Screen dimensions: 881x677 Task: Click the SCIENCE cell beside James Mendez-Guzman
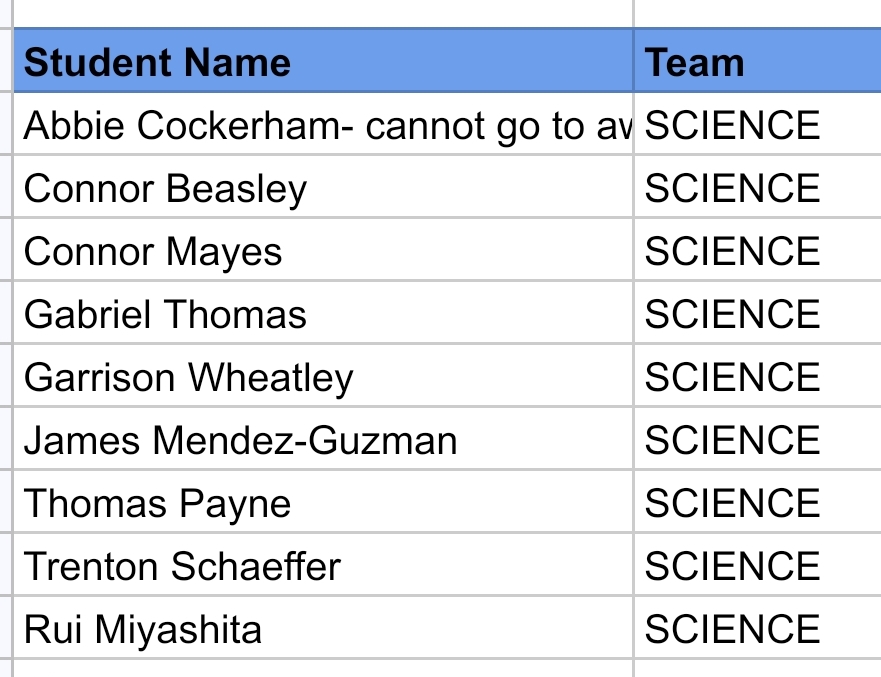(x=757, y=440)
